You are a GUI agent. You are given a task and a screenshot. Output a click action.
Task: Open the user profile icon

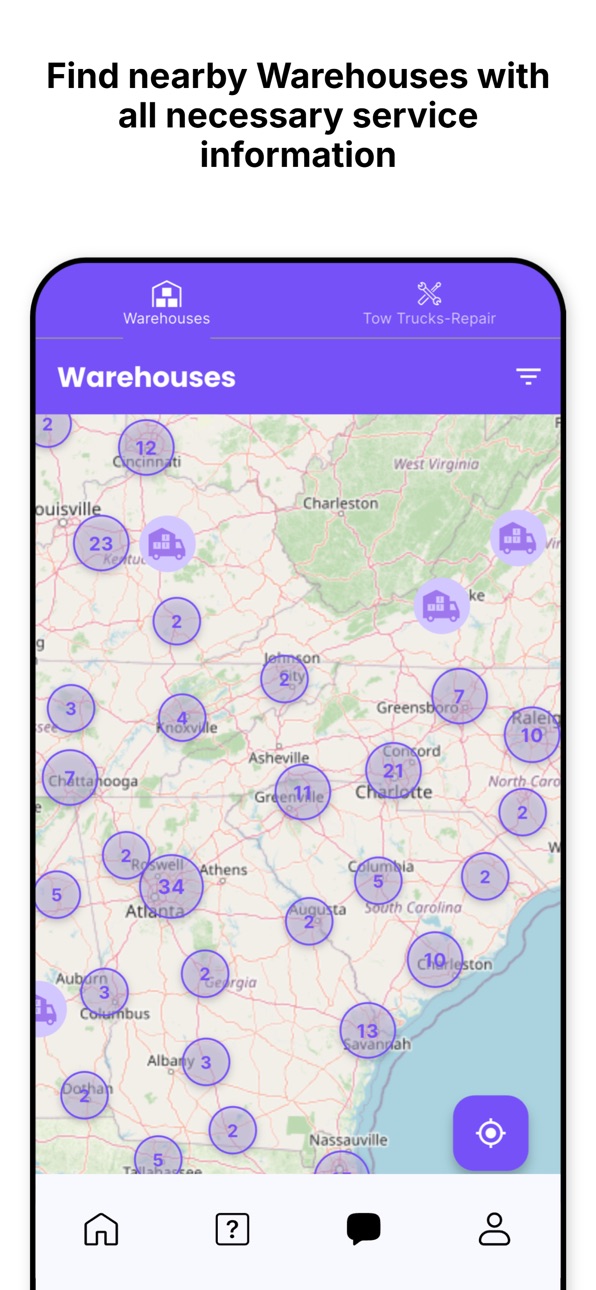pyautogui.click(x=494, y=1228)
